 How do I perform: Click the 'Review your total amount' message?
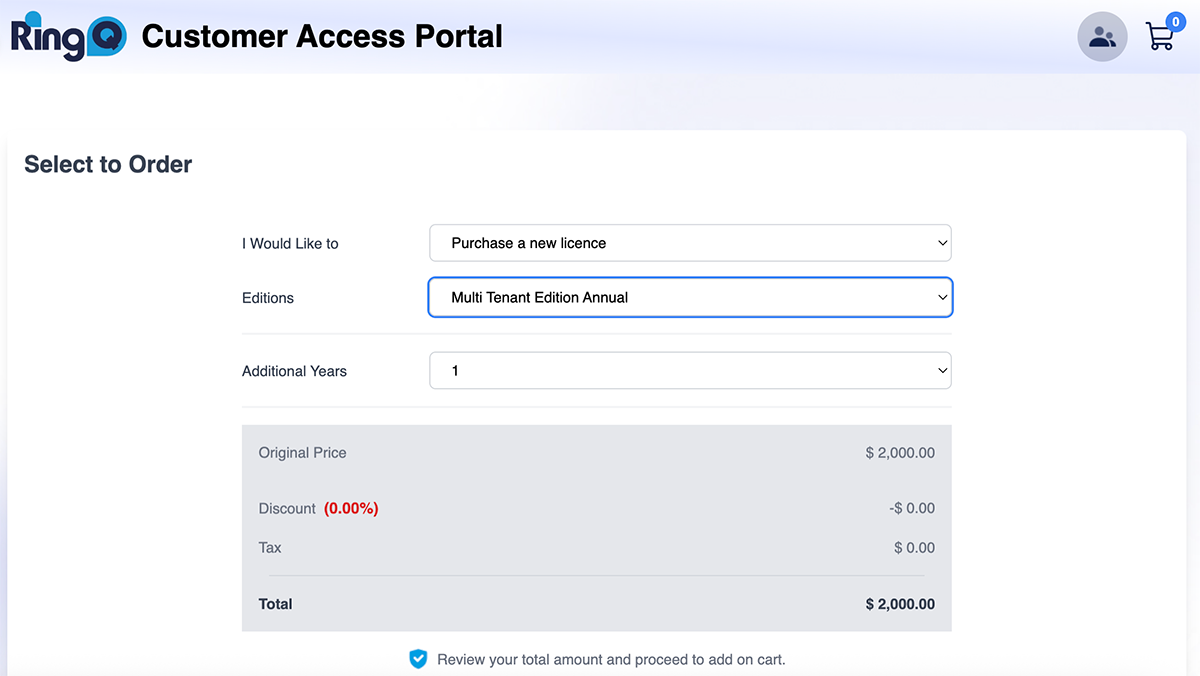point(611,659)
